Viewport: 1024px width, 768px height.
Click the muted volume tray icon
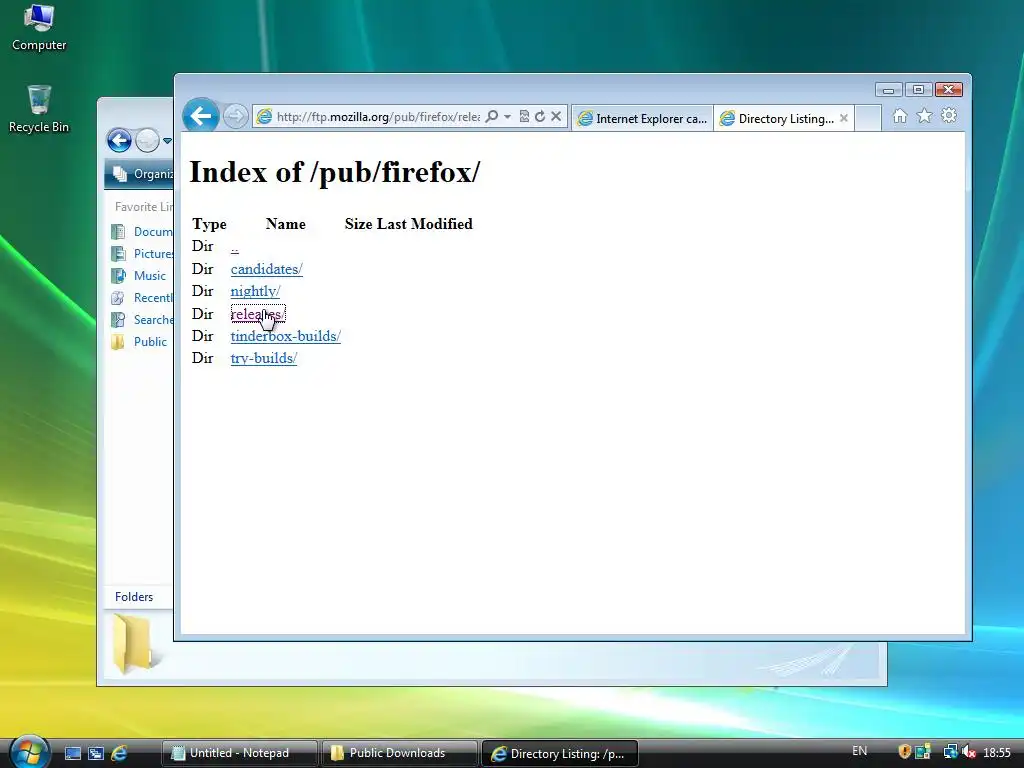pos(969,752)
